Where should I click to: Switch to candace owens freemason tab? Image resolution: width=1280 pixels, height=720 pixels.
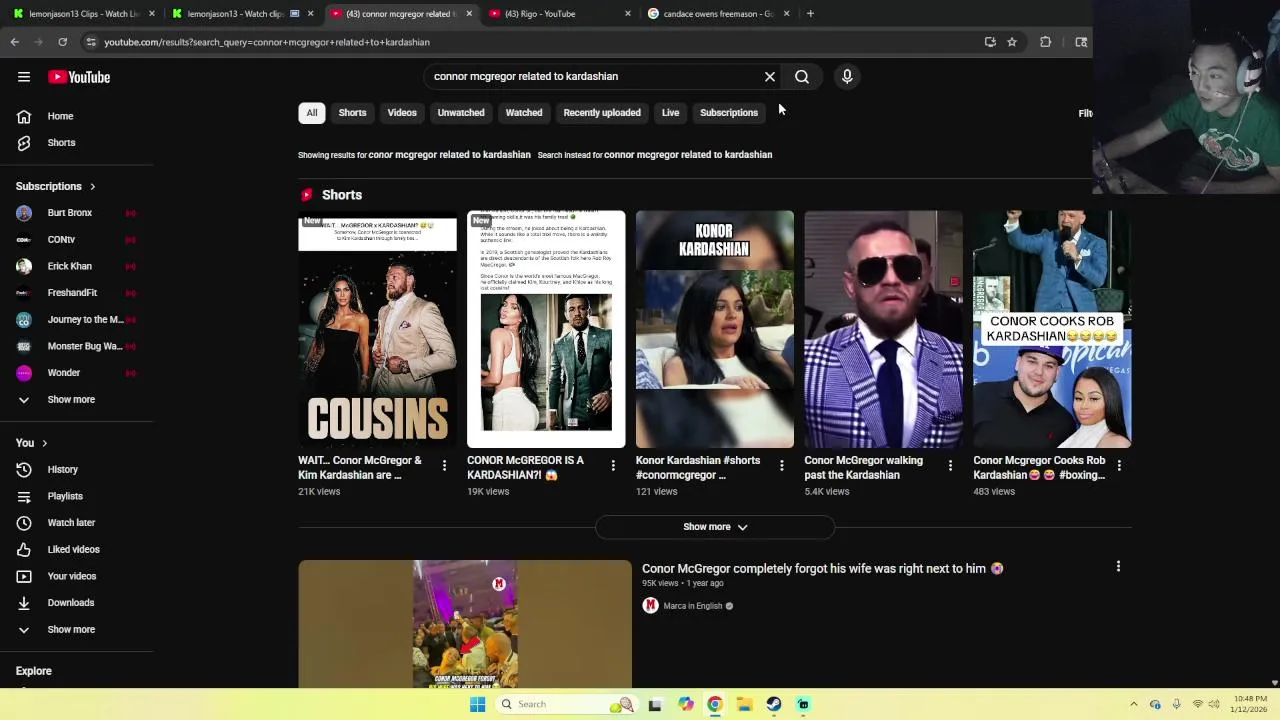click(x=718, y=14)
